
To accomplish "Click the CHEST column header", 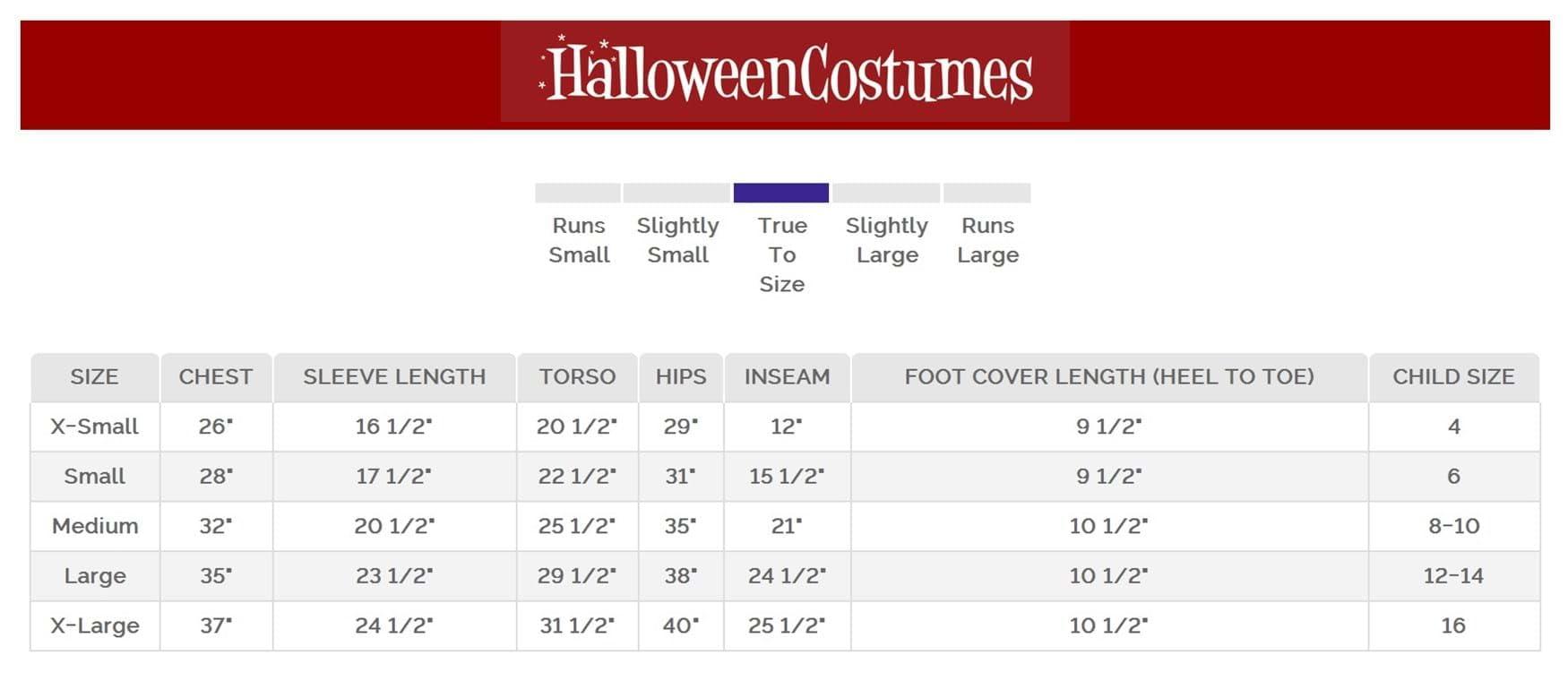I will click(x=215, y=377).
